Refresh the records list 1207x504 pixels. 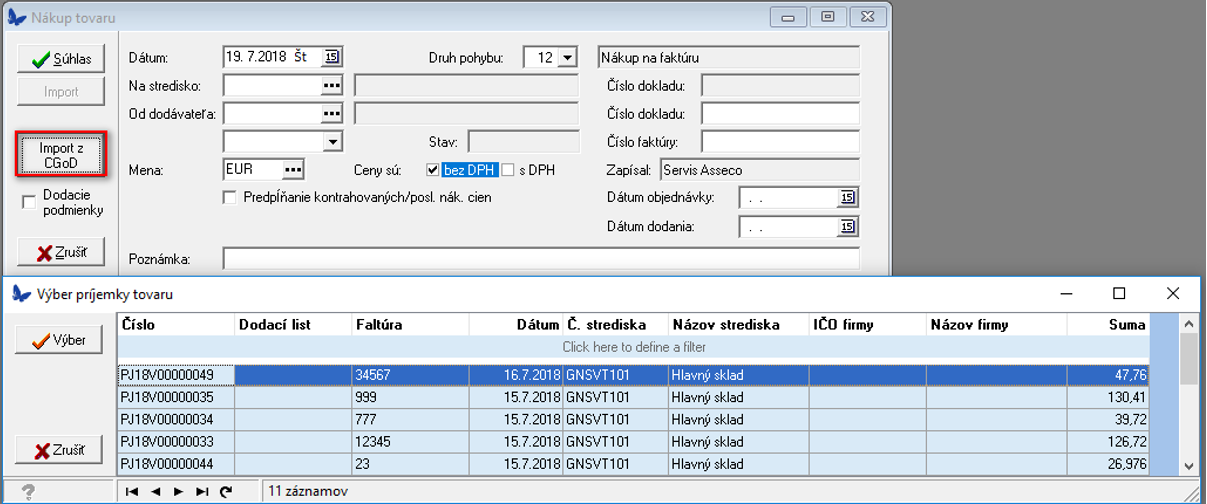click(226, 491)
